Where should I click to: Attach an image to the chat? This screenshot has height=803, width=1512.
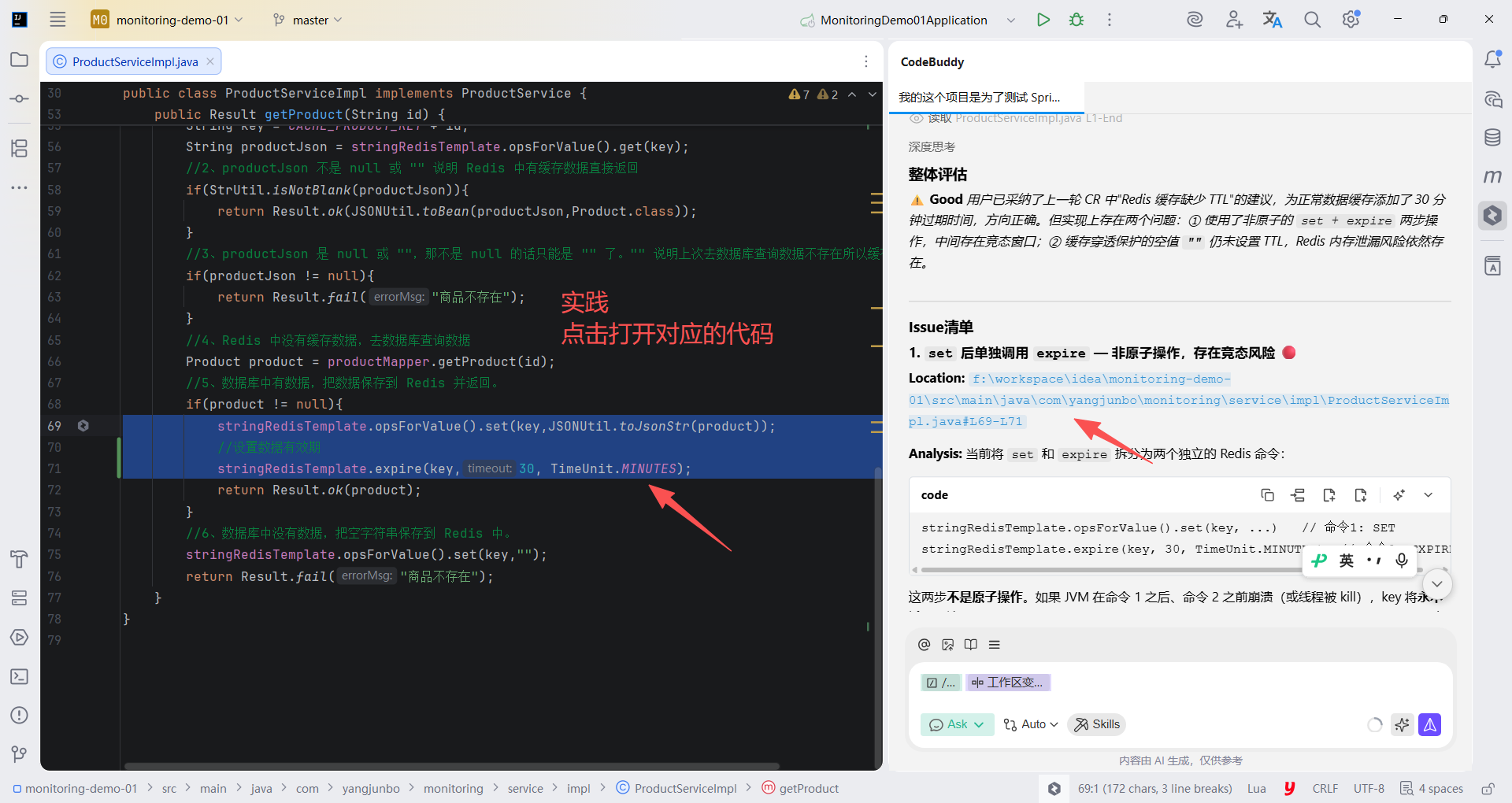(x=947, y=645)
